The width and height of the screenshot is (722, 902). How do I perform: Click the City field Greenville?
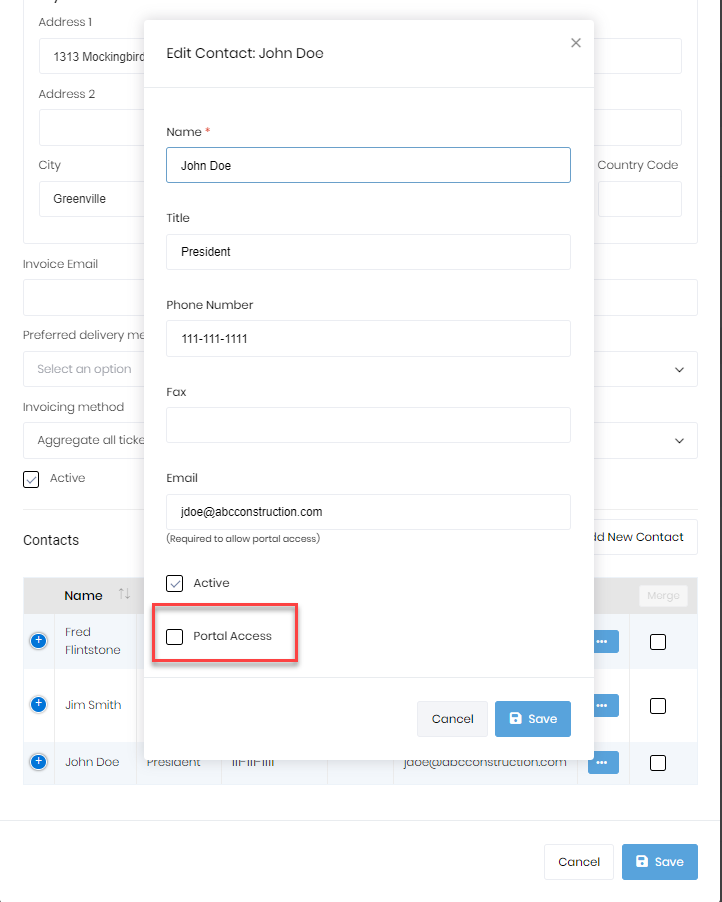pyautogui.click(x=91, y=199)
